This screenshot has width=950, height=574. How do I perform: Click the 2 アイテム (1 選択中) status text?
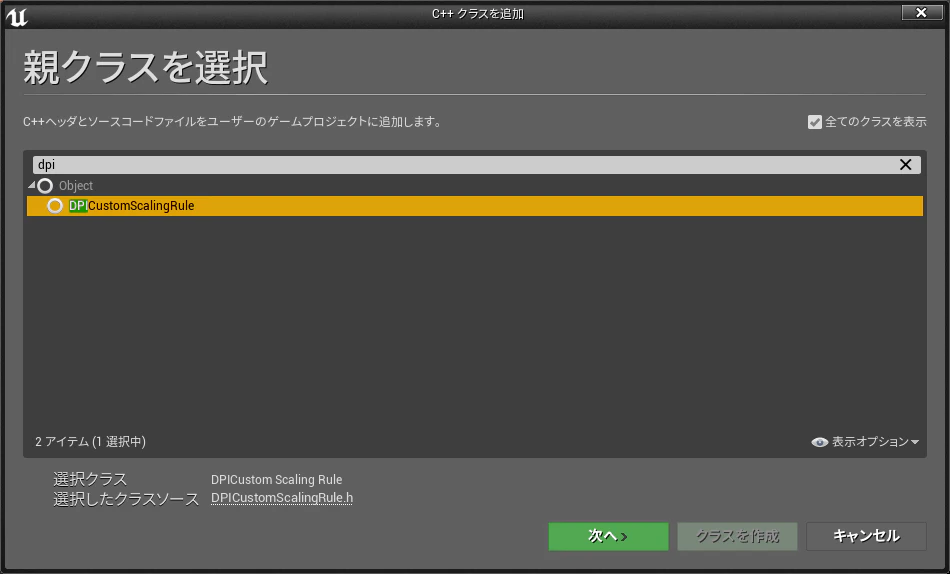click(90, 441)
